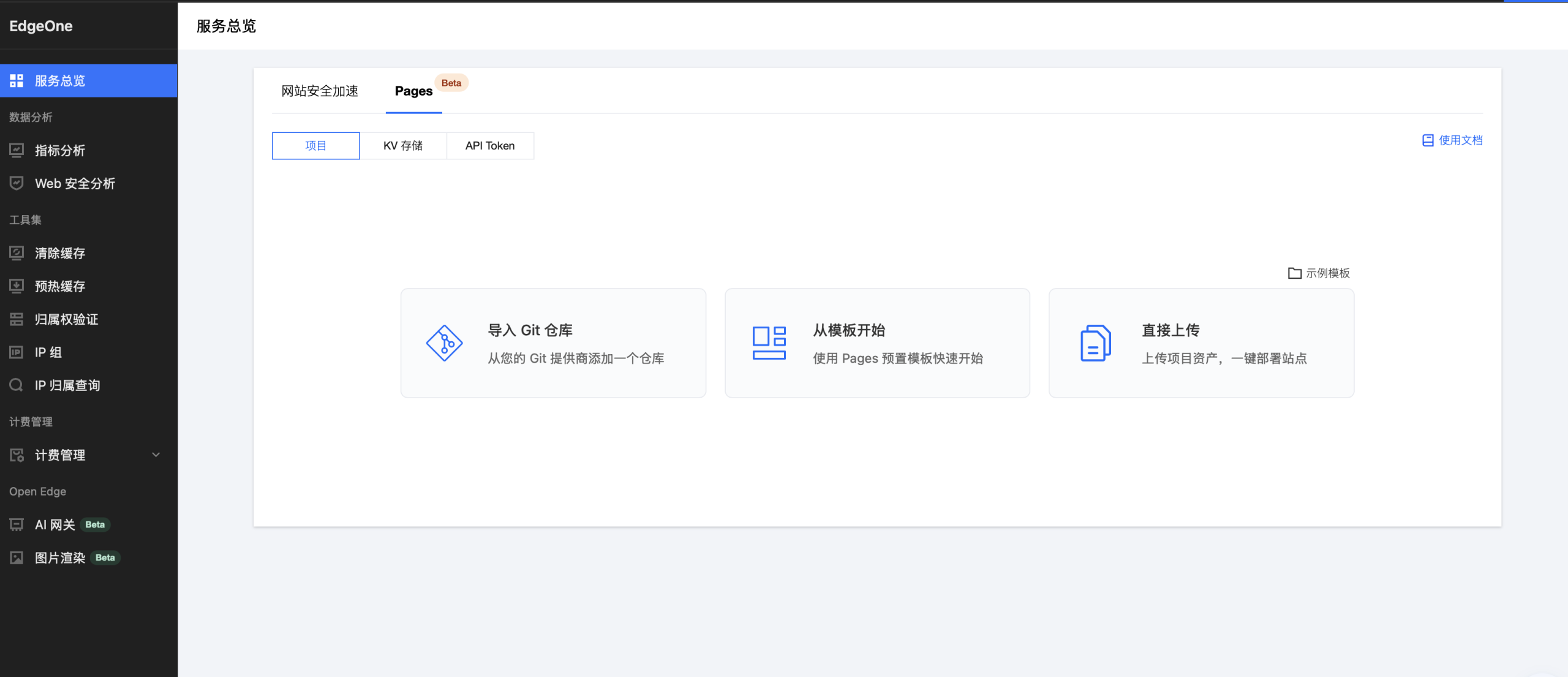
Task: Click the document icon in 直接上传 card
Action: pyautogui.click(x=1095, y=343)
